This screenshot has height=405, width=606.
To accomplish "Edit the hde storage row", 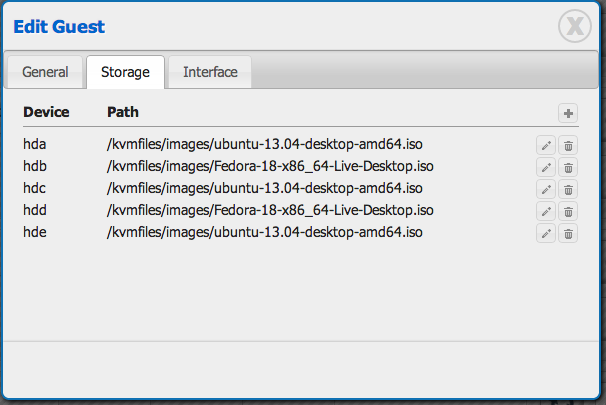I will 546,233.
